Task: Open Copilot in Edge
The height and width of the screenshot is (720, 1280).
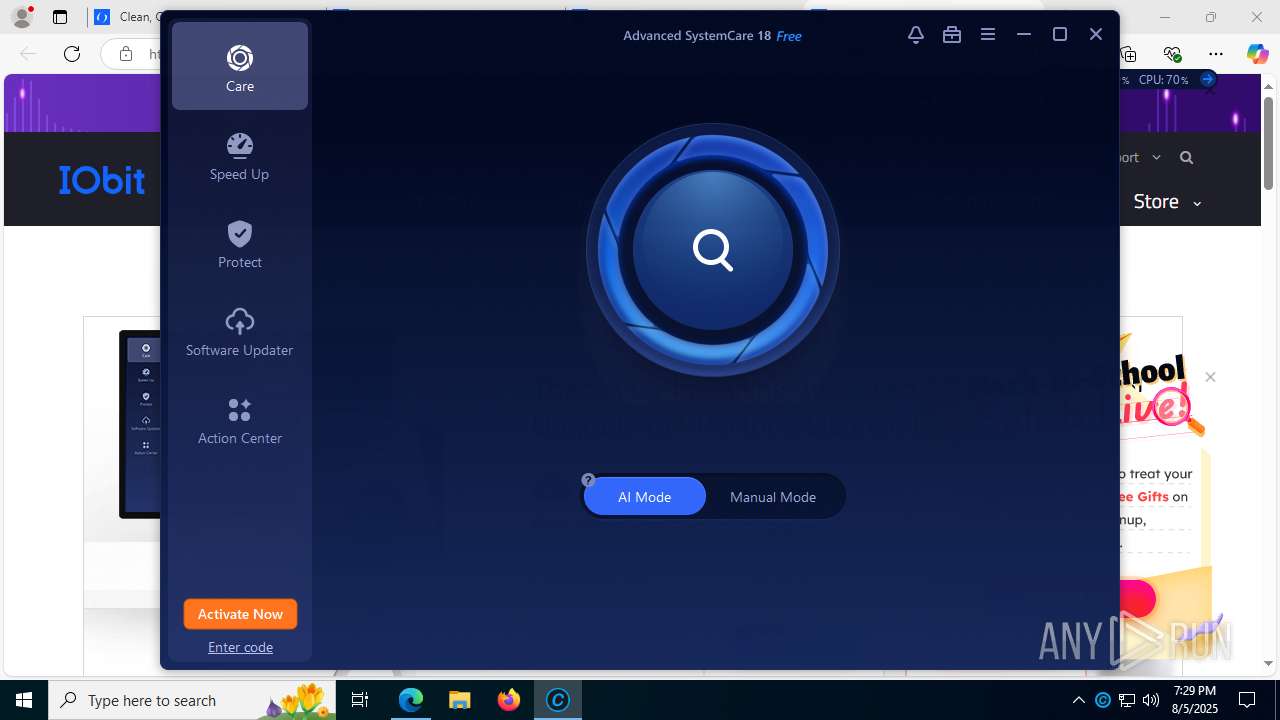Action: [1257, 54]
